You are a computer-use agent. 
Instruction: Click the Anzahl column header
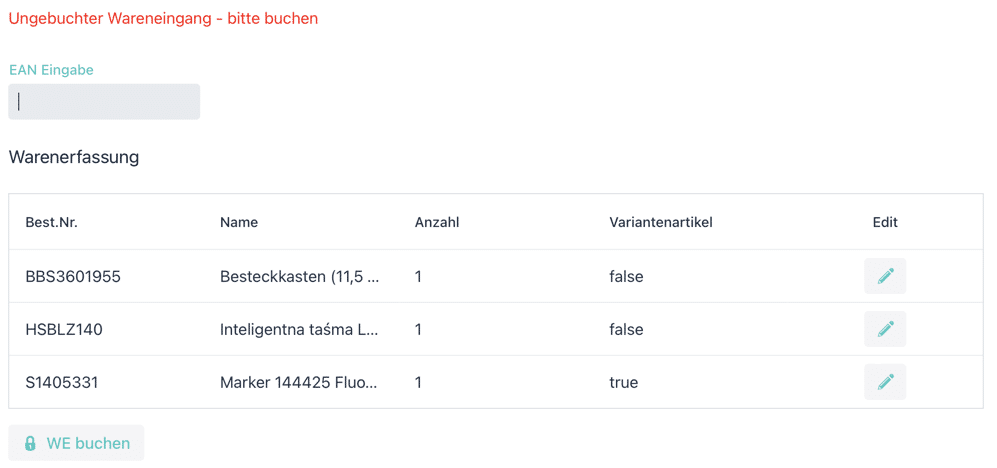coord(437,222)
